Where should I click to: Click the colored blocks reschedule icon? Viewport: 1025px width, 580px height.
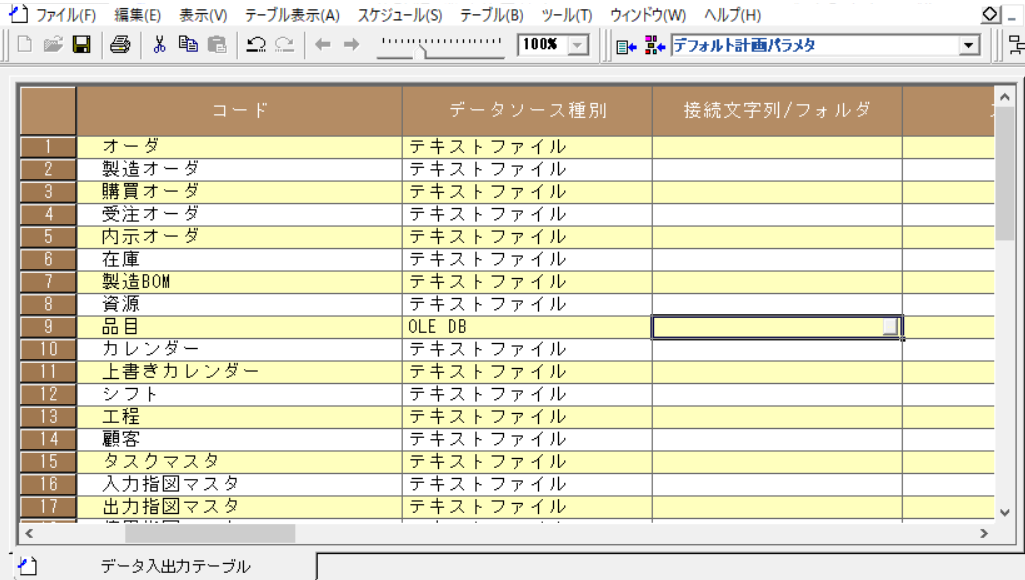[x=655, y=45]
